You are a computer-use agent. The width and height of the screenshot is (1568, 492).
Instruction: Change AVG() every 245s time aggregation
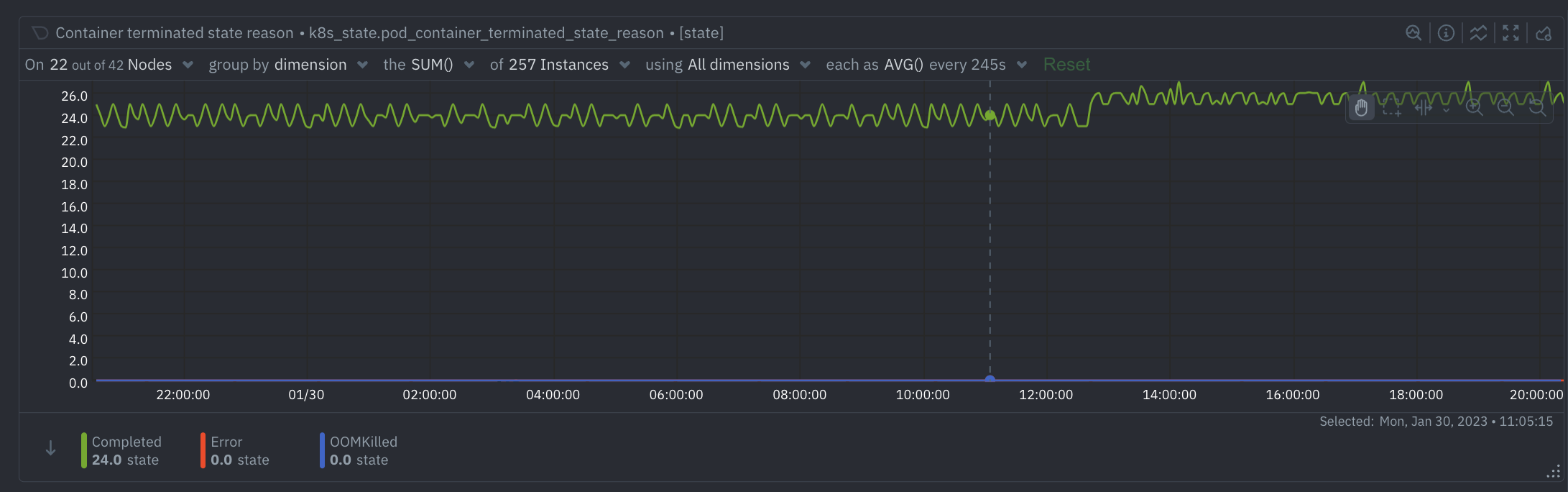click(x=926, y=65)
